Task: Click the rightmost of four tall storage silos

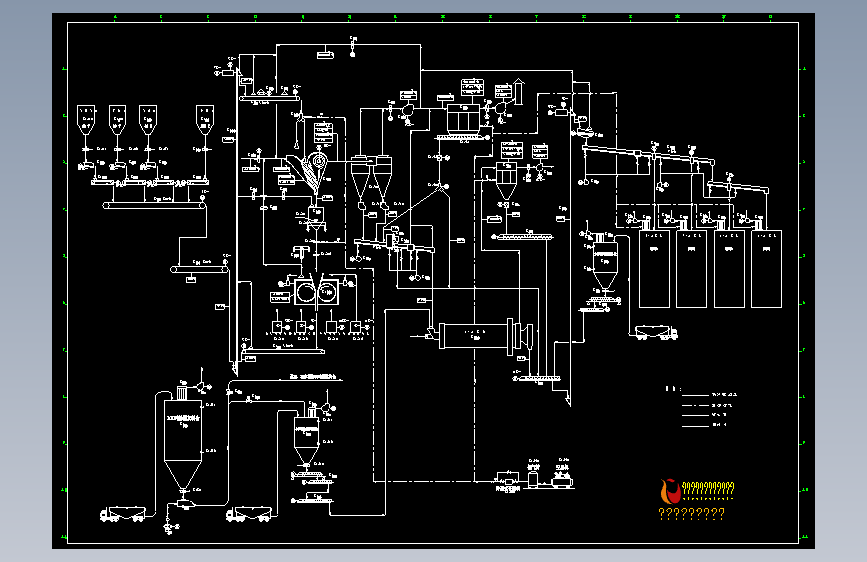Action: [x=766, y=269]
